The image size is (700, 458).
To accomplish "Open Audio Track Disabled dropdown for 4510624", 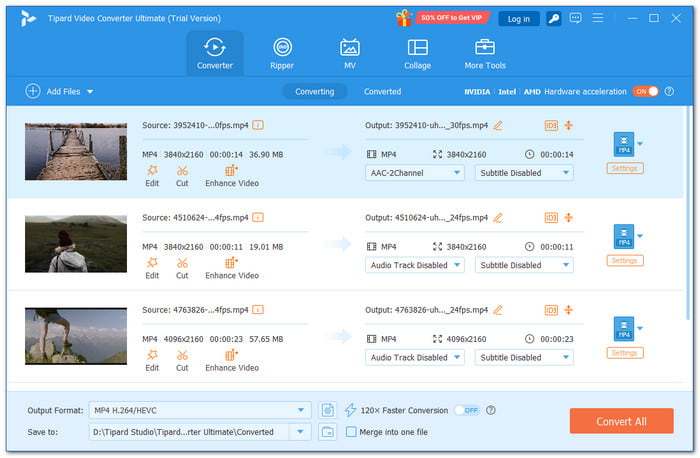I will pyautogui.click(x=415, y=265).
